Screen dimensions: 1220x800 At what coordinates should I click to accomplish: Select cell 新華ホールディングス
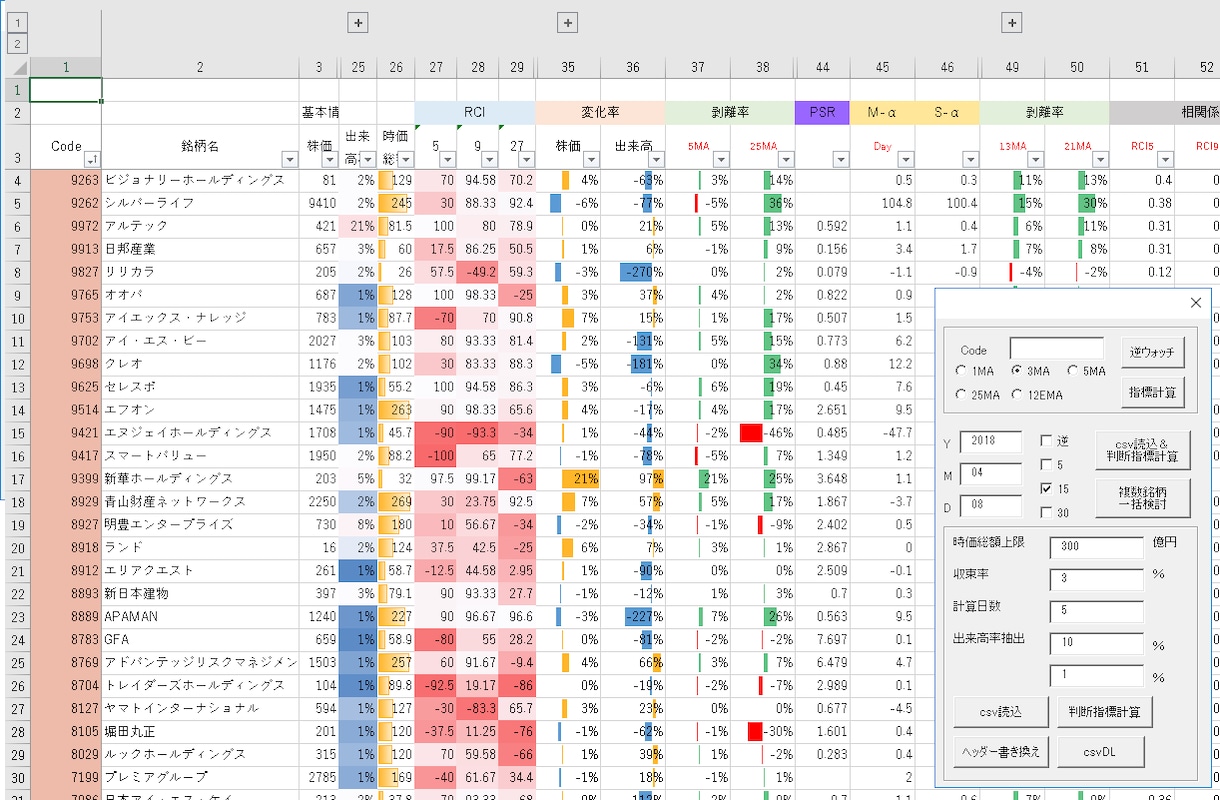(200, 479)
